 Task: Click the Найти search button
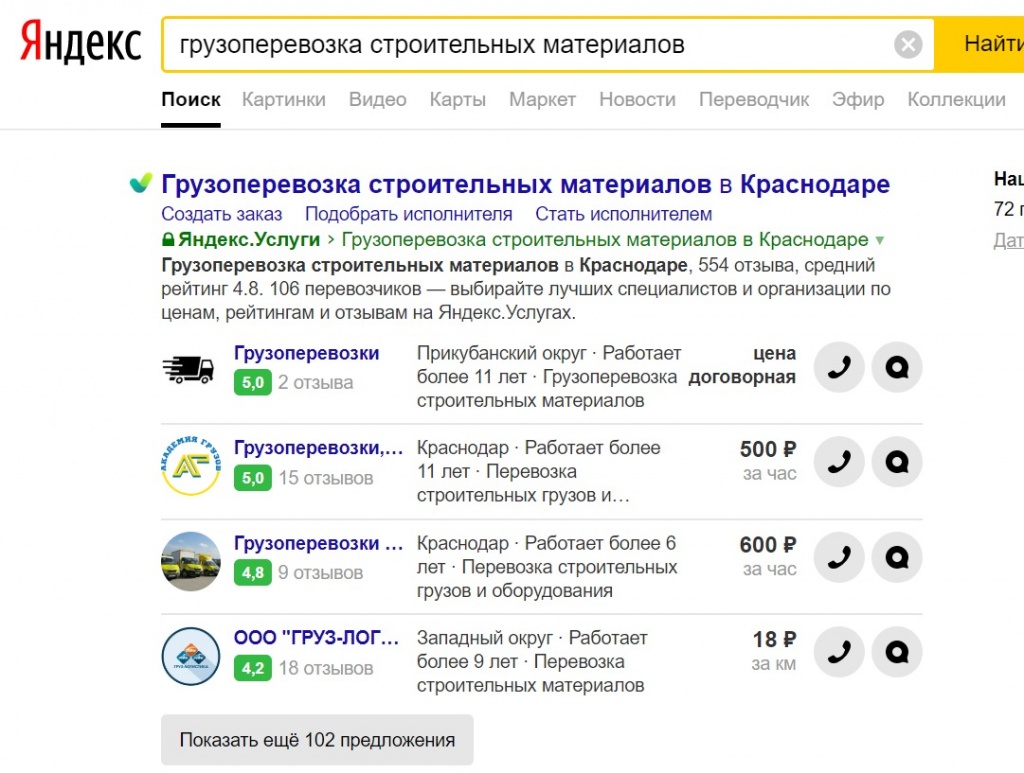(x=980, y=44)
